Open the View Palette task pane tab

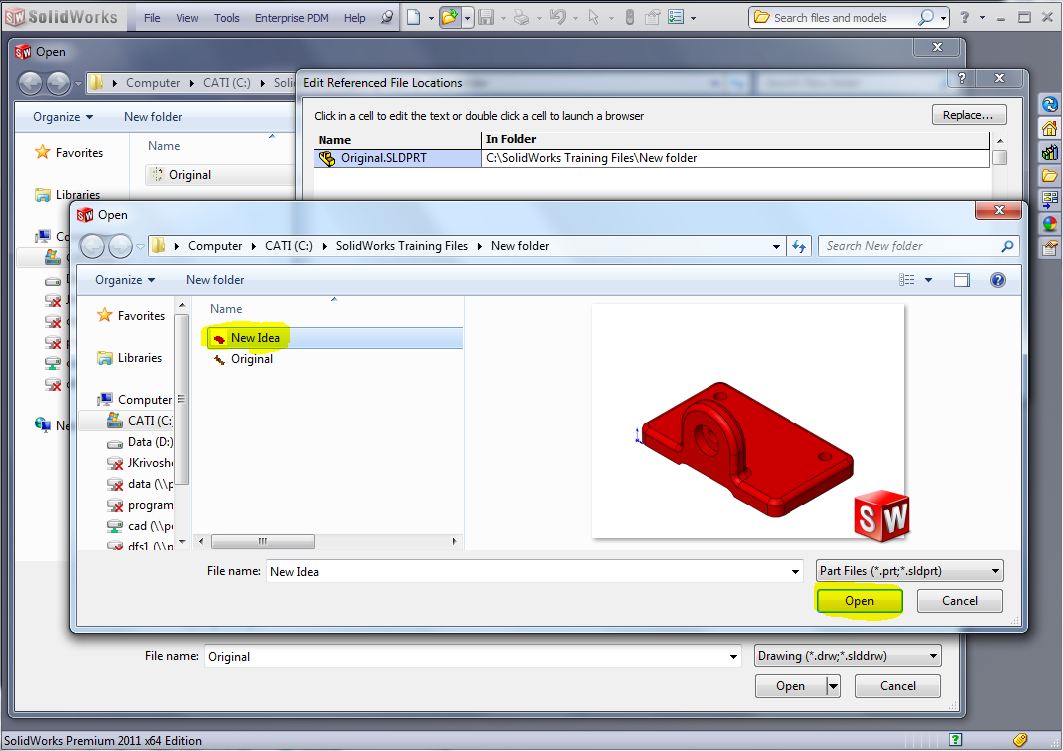[x=1049, y=200]
